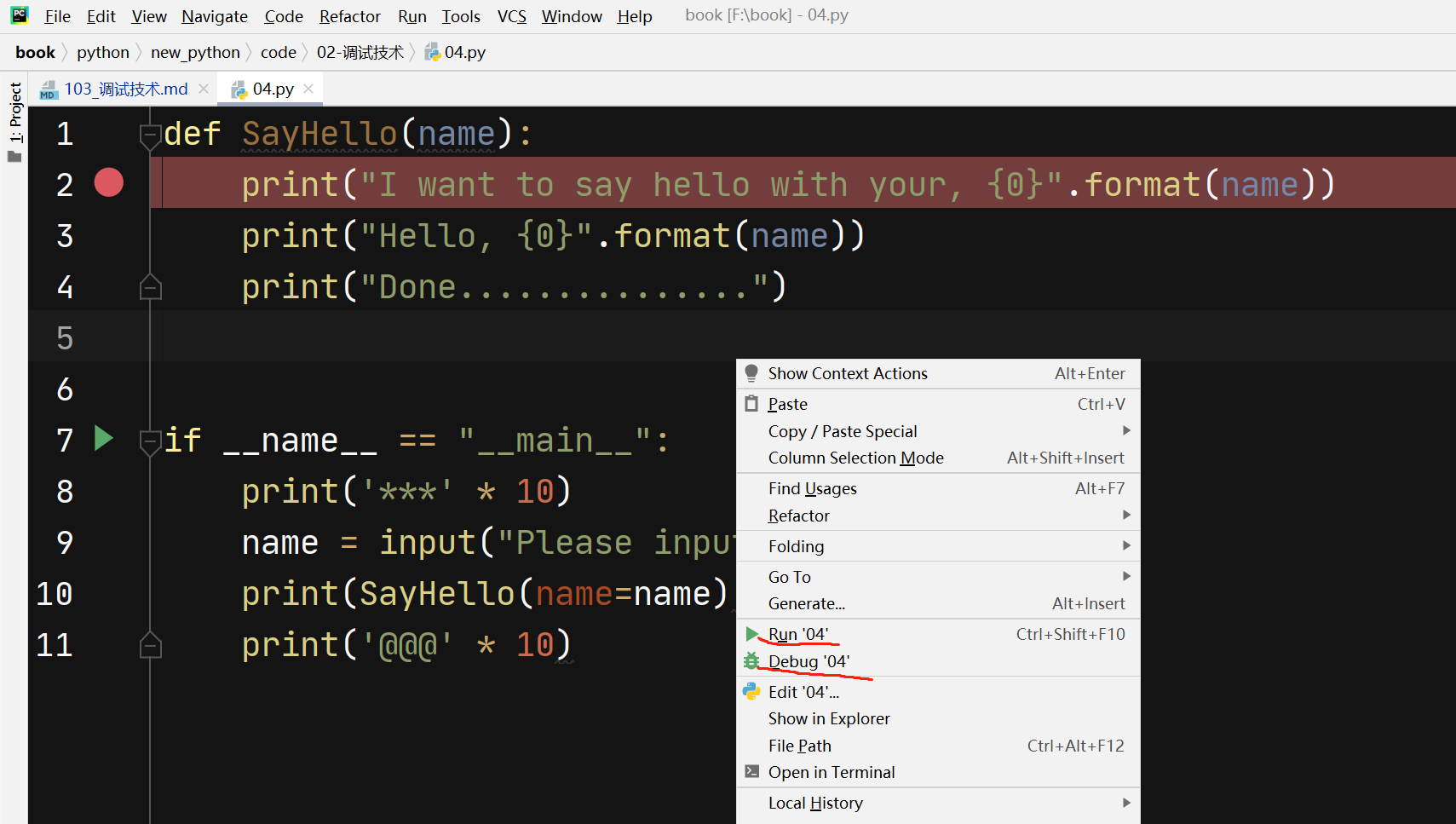This screenshot has width=1456, height=824.
Task: Choose Debug '04' in the context menu
Action: click(x=809, y=661)
